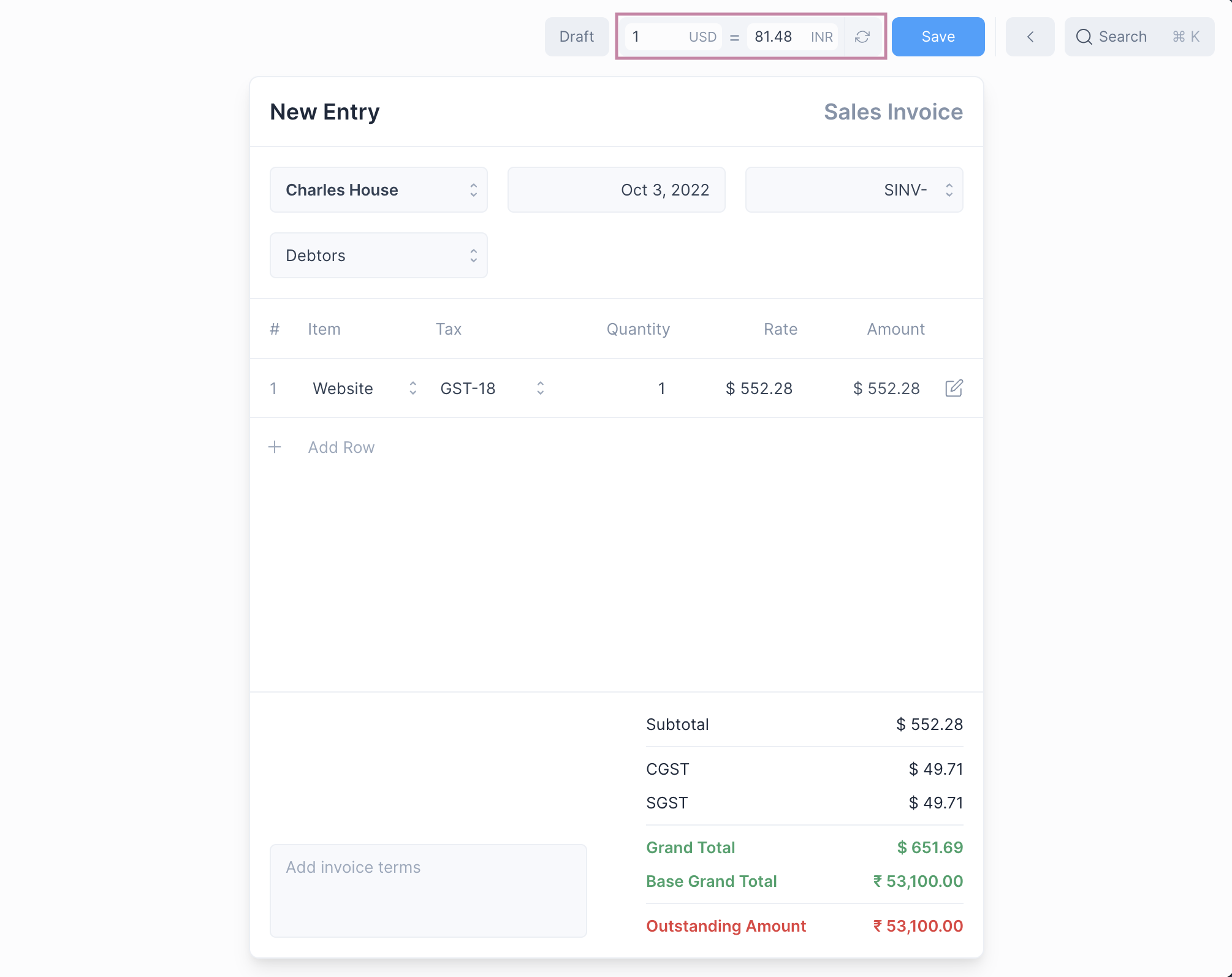Expand the SINV- number series dropdown
The width and height of the screenshot is (1232, 977).
tap(854, 190)
